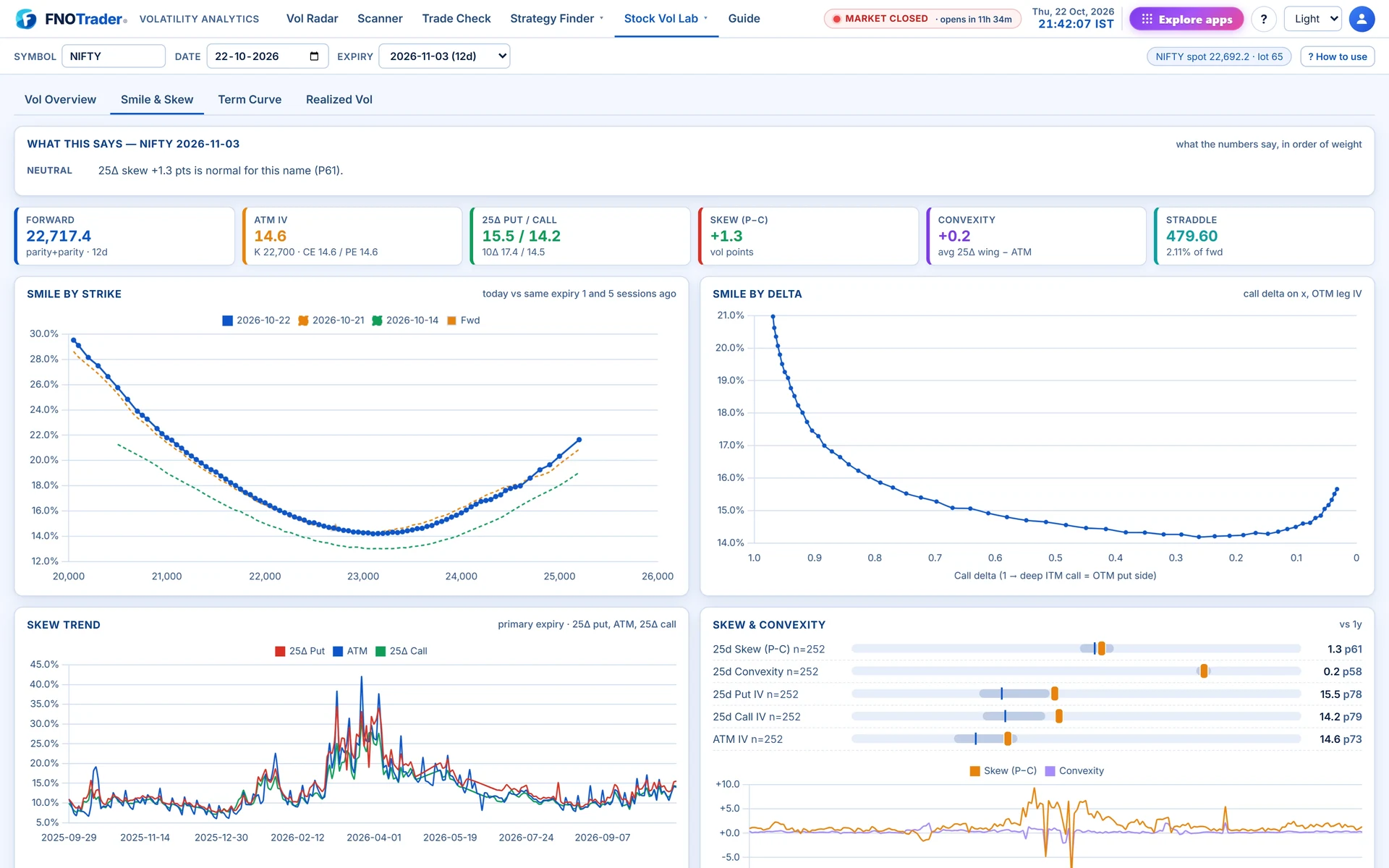
Task: Click the How to use button
Action: [x=1338, y=56]
